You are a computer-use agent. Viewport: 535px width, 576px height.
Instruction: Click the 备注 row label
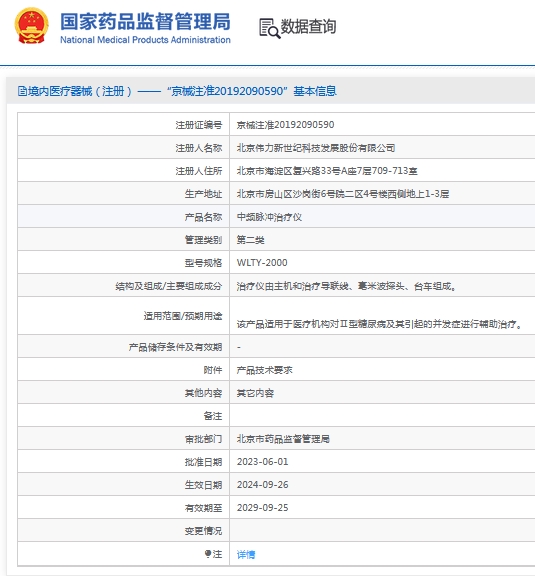[213, 416]
